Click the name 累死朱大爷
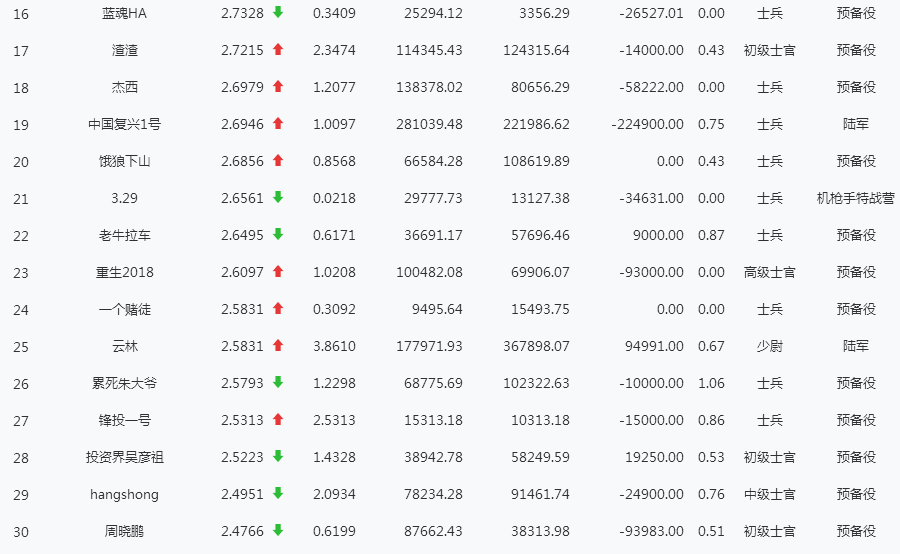Viewport: 900px width, 554px height. pos(125,383)
